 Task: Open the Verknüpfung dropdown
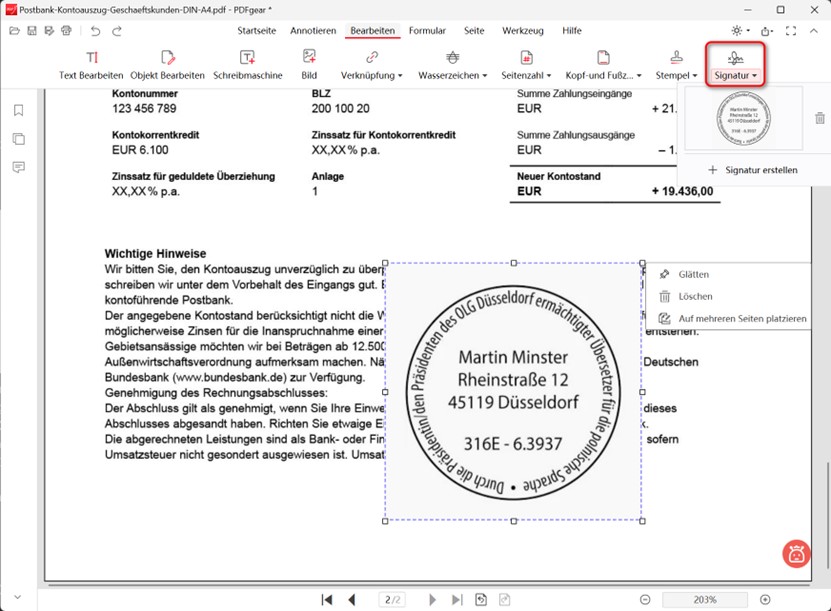(371, 65)
